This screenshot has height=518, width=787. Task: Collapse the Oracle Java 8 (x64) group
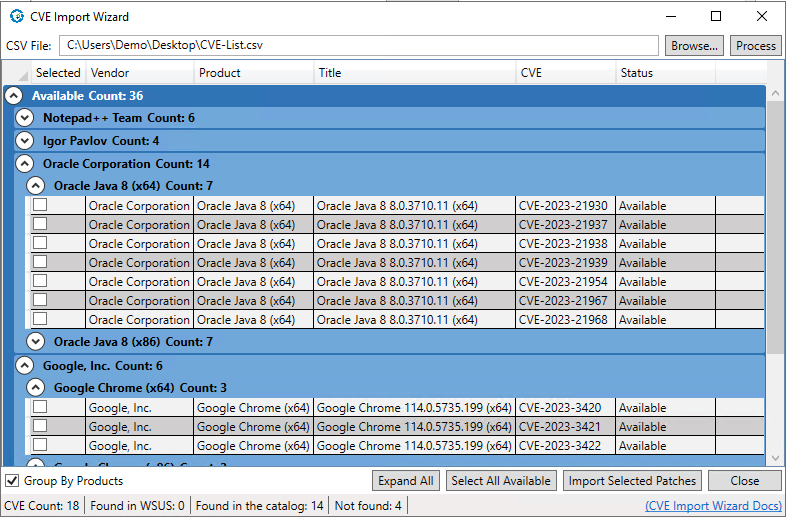tap(36, 186)
